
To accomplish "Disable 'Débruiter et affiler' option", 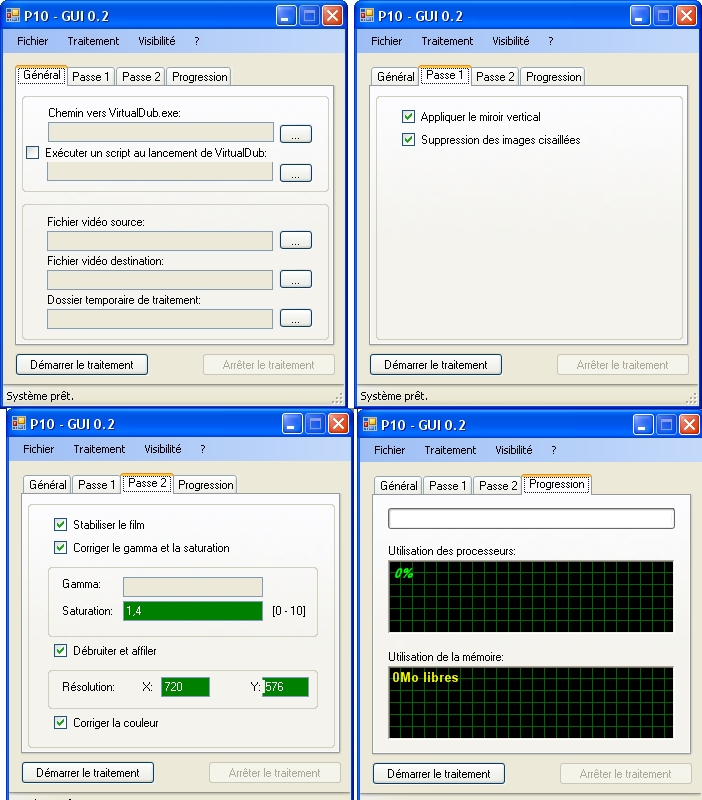I will pyautogui.click(x=60, y=651).
